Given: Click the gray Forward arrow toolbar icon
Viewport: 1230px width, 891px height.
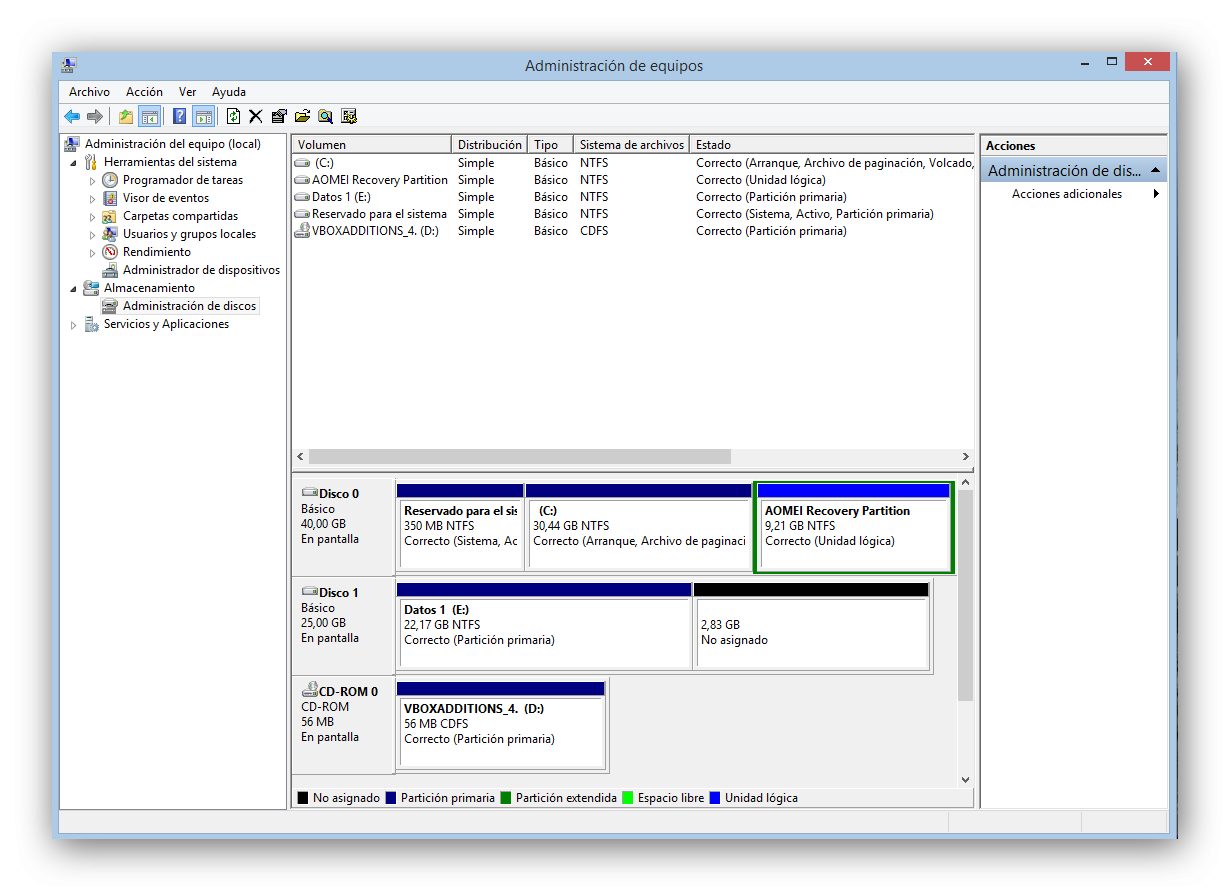Looking at the screenshot, I should pos(95,116).
